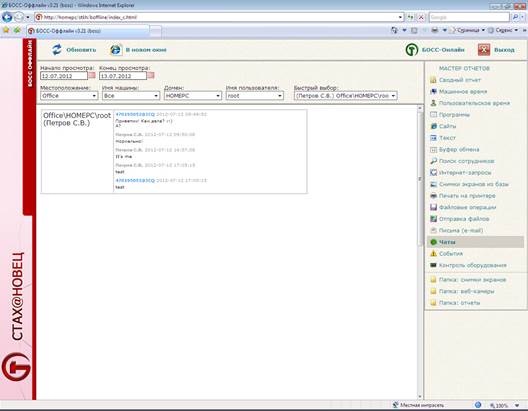Click the green БОСС-Онлайн logo icon
The width and height of the screenshot is (528, 411).
point(411,50)
